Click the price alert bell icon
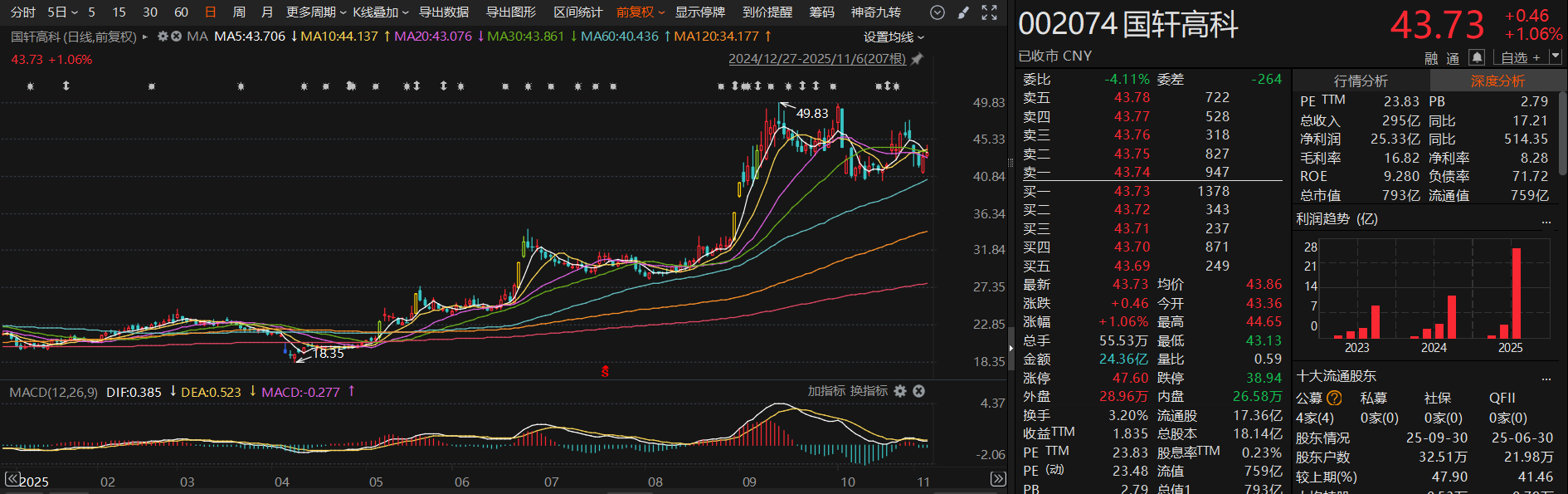This screenshot has width=1568, height=494. pyautogui.click(x=1477, y=57)
